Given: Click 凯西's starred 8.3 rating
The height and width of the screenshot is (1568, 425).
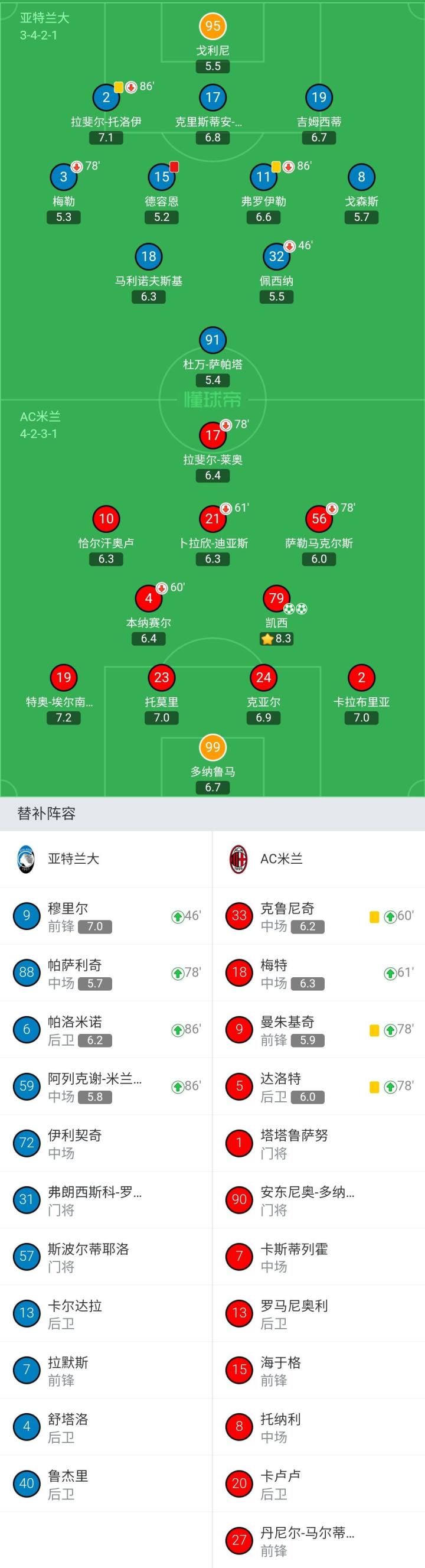Looking at the screenshot, I should pyautogui.click(x=277, y=639).
